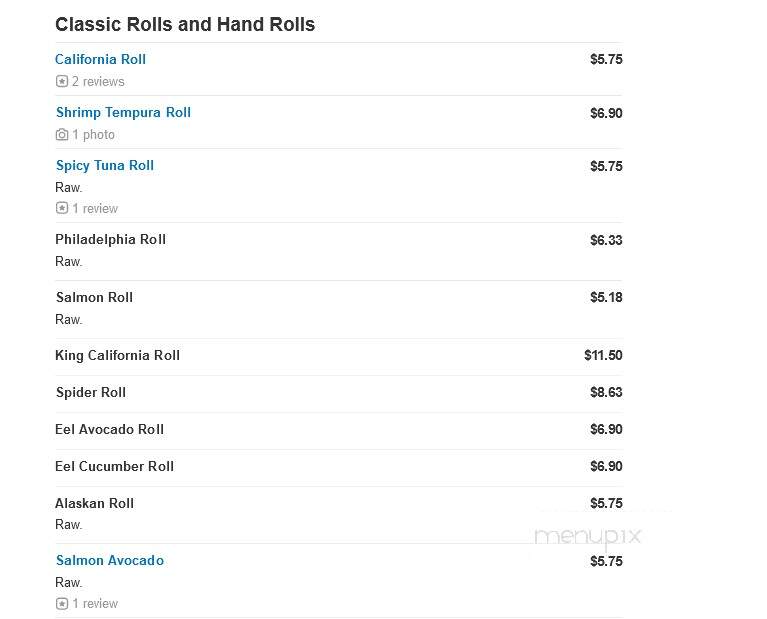Open the California Roll link

click(x=100, y=59)
